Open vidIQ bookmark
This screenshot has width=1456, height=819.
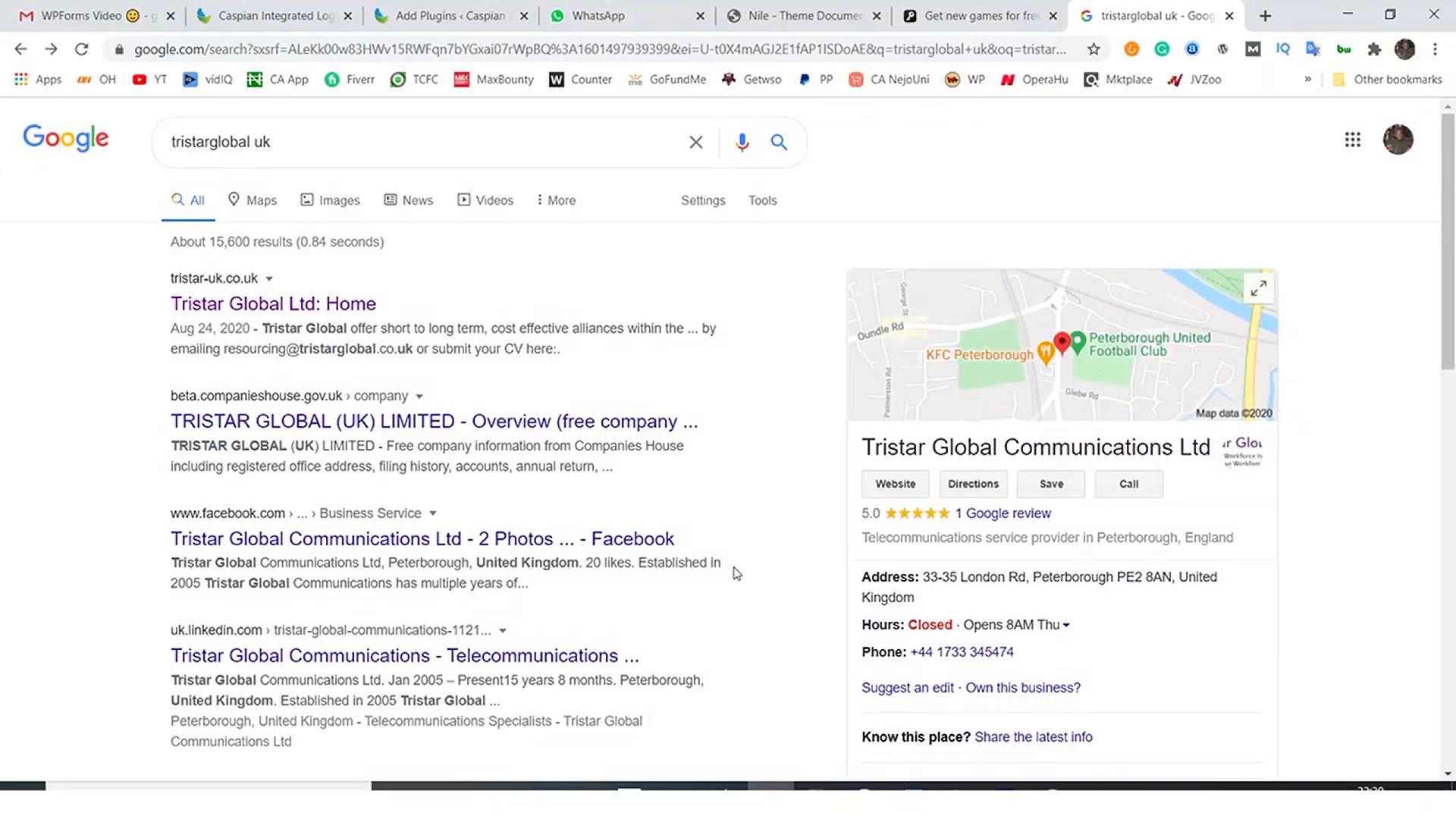point(208,80)
